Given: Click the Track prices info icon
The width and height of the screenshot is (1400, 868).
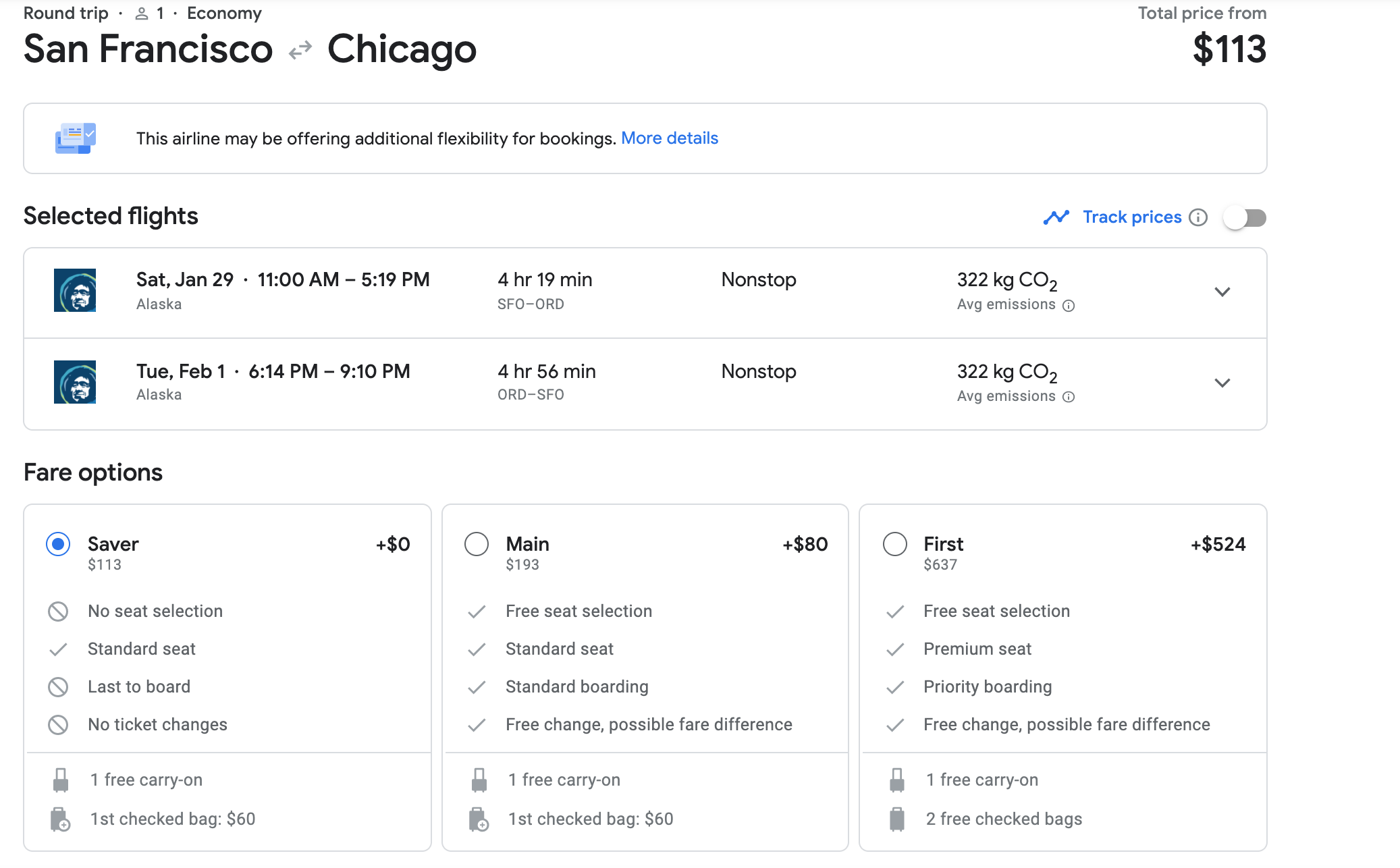Looking at the screenshot, I should (1198, 217).
